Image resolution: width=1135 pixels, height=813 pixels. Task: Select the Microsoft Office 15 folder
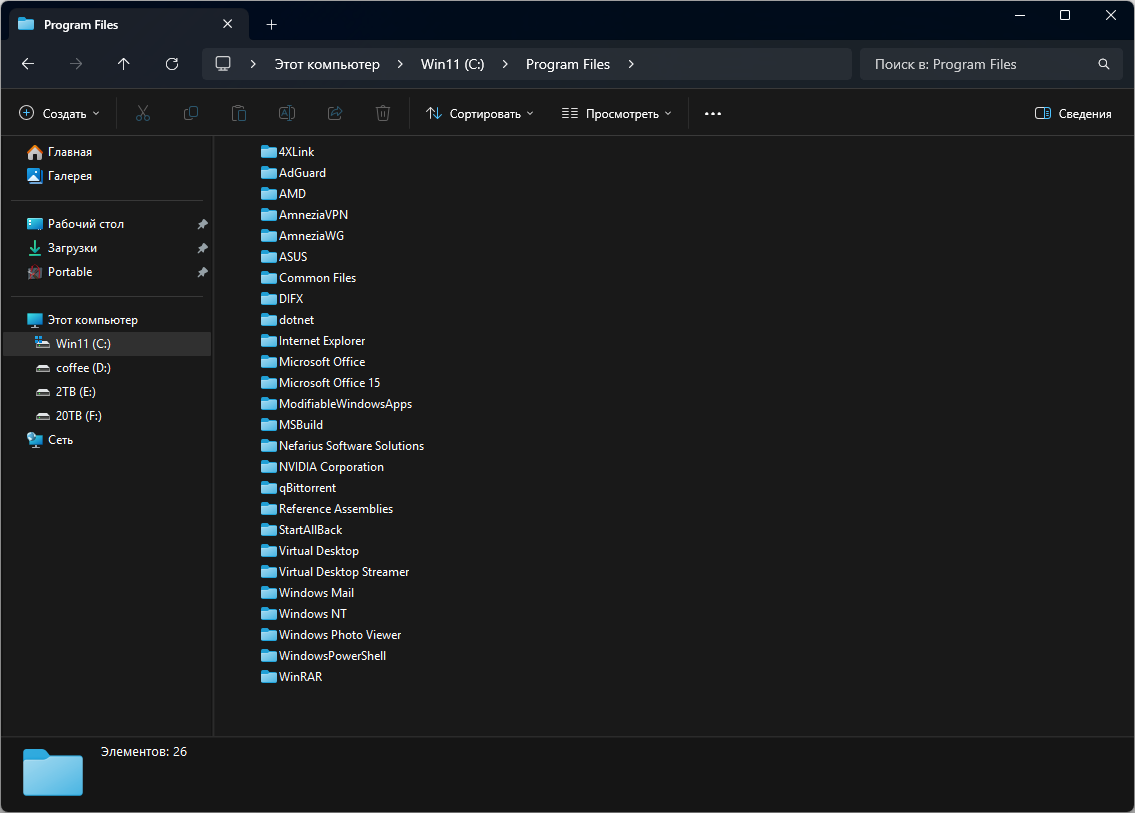pos(321,382)
